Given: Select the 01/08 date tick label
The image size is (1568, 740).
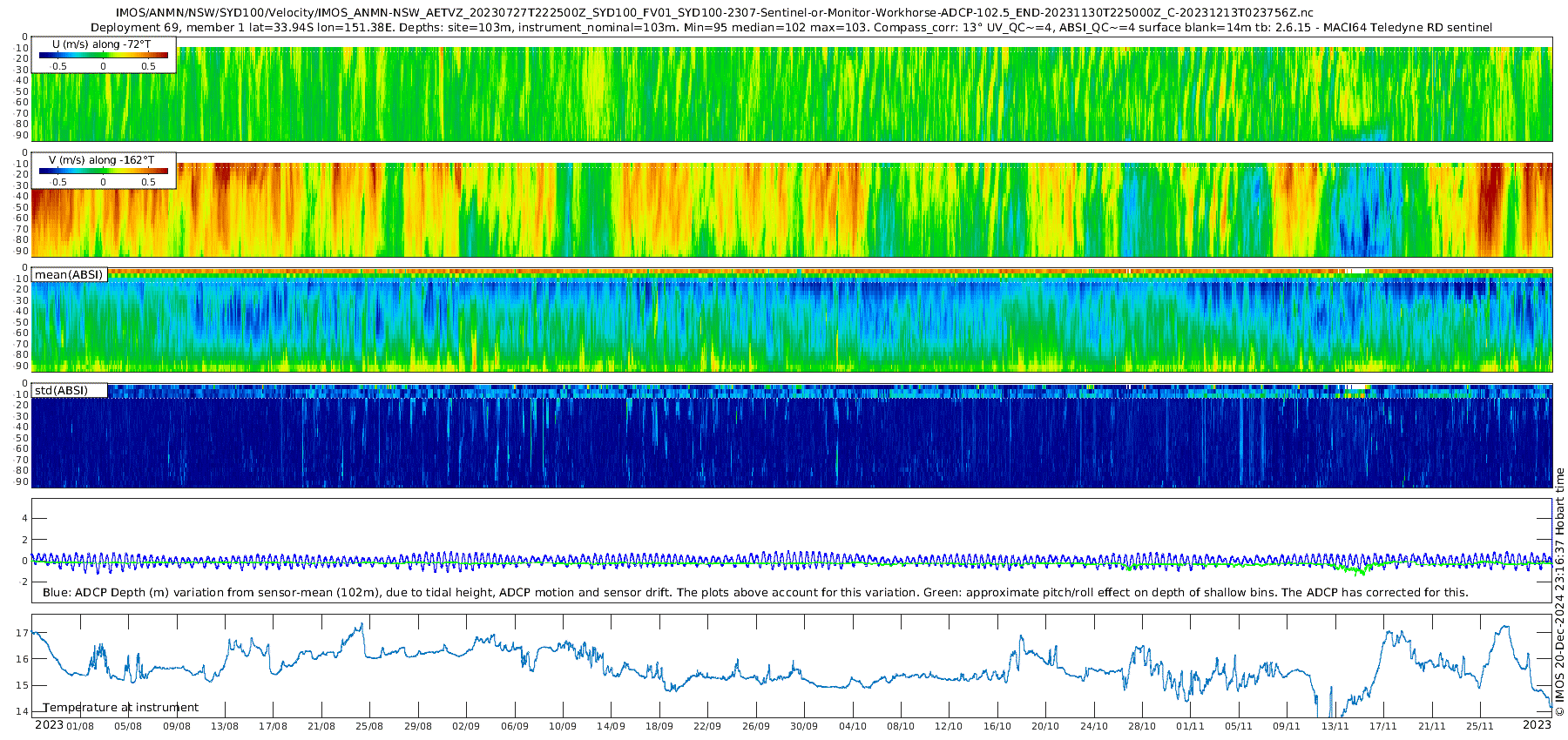Looking at the screenshot, I should pos(80,726).
